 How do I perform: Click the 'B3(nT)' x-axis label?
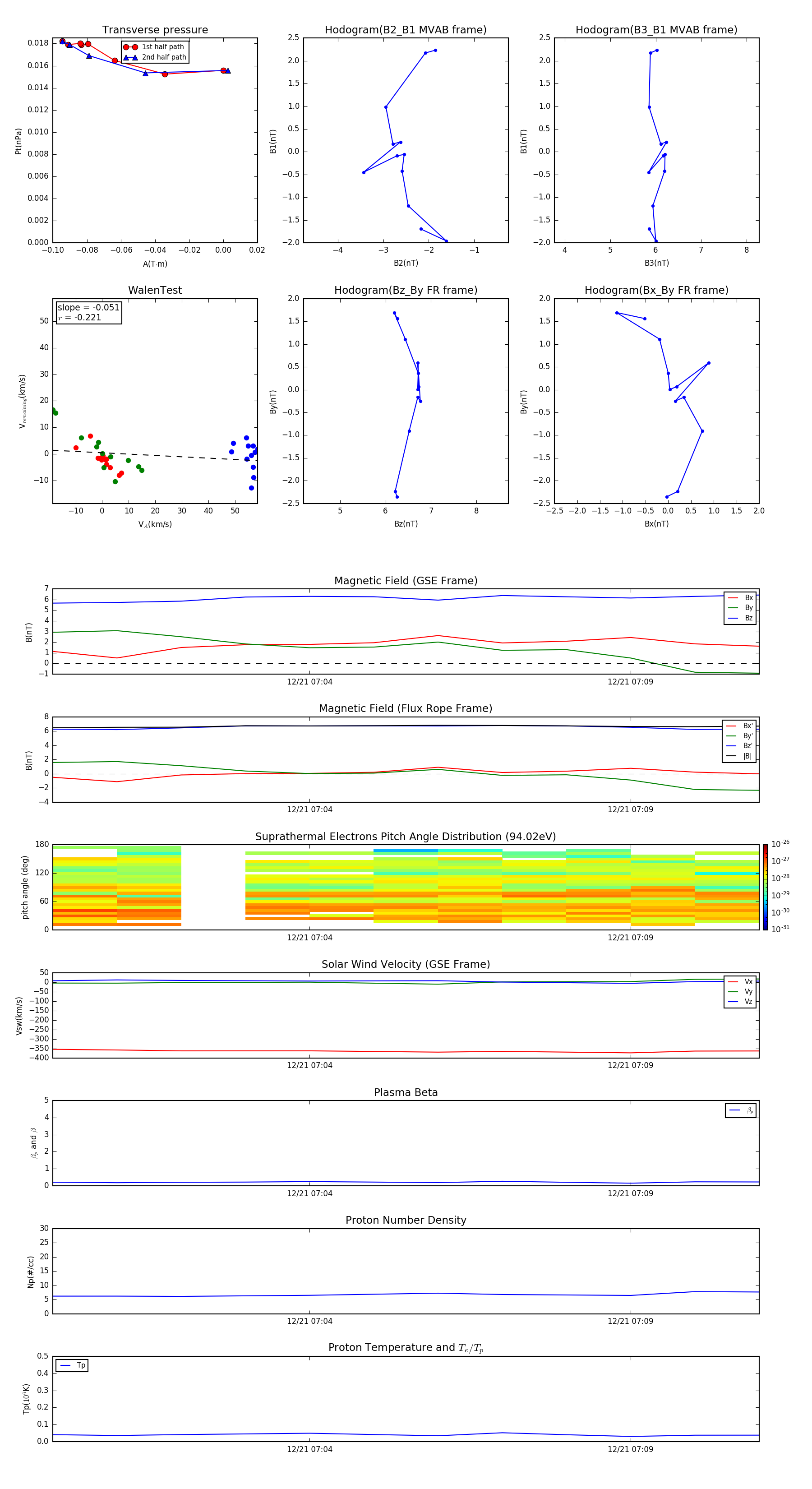pos(656,263)
